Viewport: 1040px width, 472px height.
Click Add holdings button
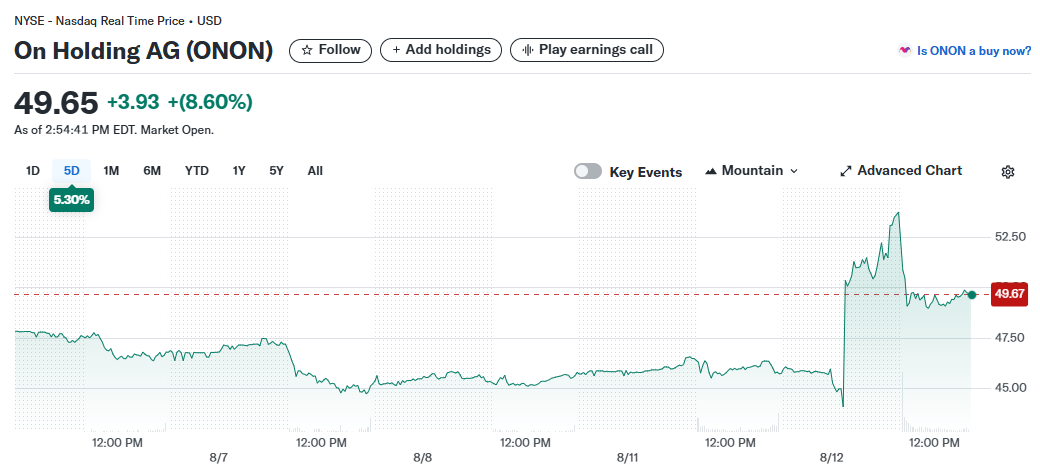[x=441, y=50]
